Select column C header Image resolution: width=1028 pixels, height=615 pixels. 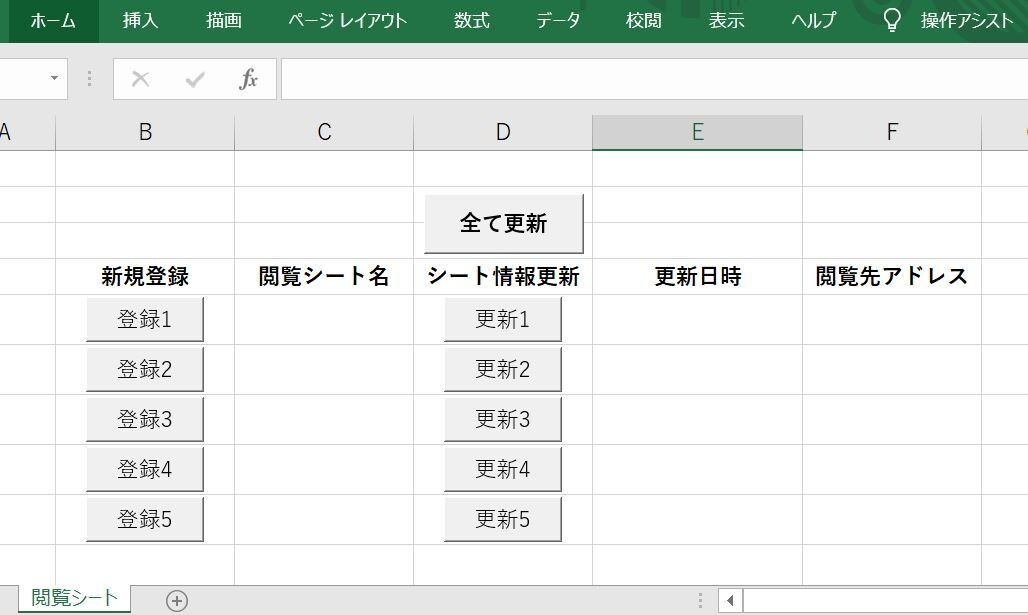[x=324, y=132]
